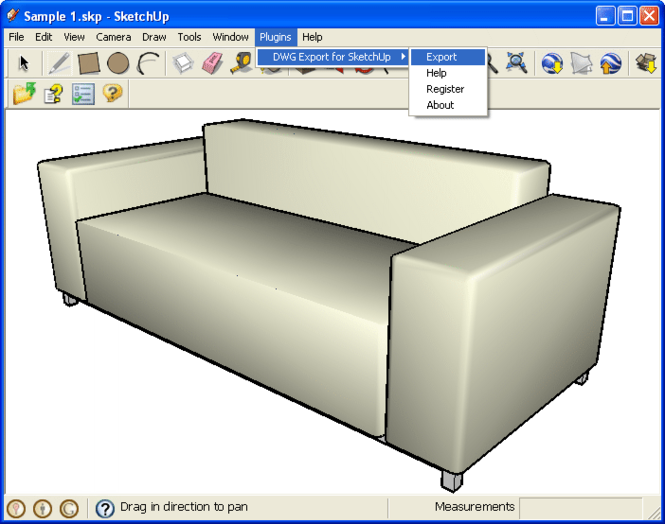
Task: Select the Arc tool
Action: point(148,64)
